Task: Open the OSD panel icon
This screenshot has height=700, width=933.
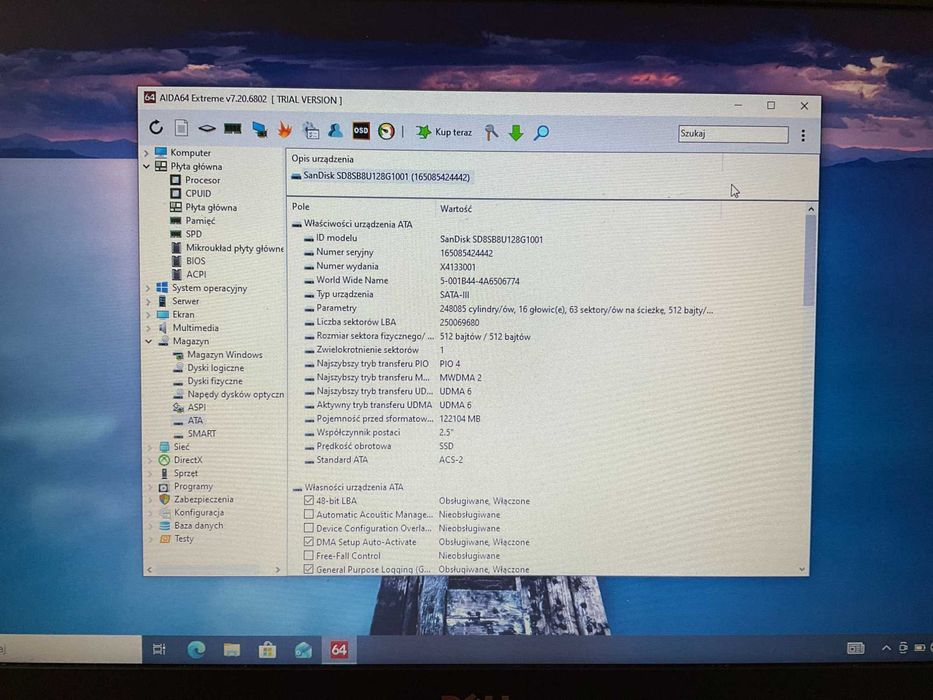Action: click(361, 130)
